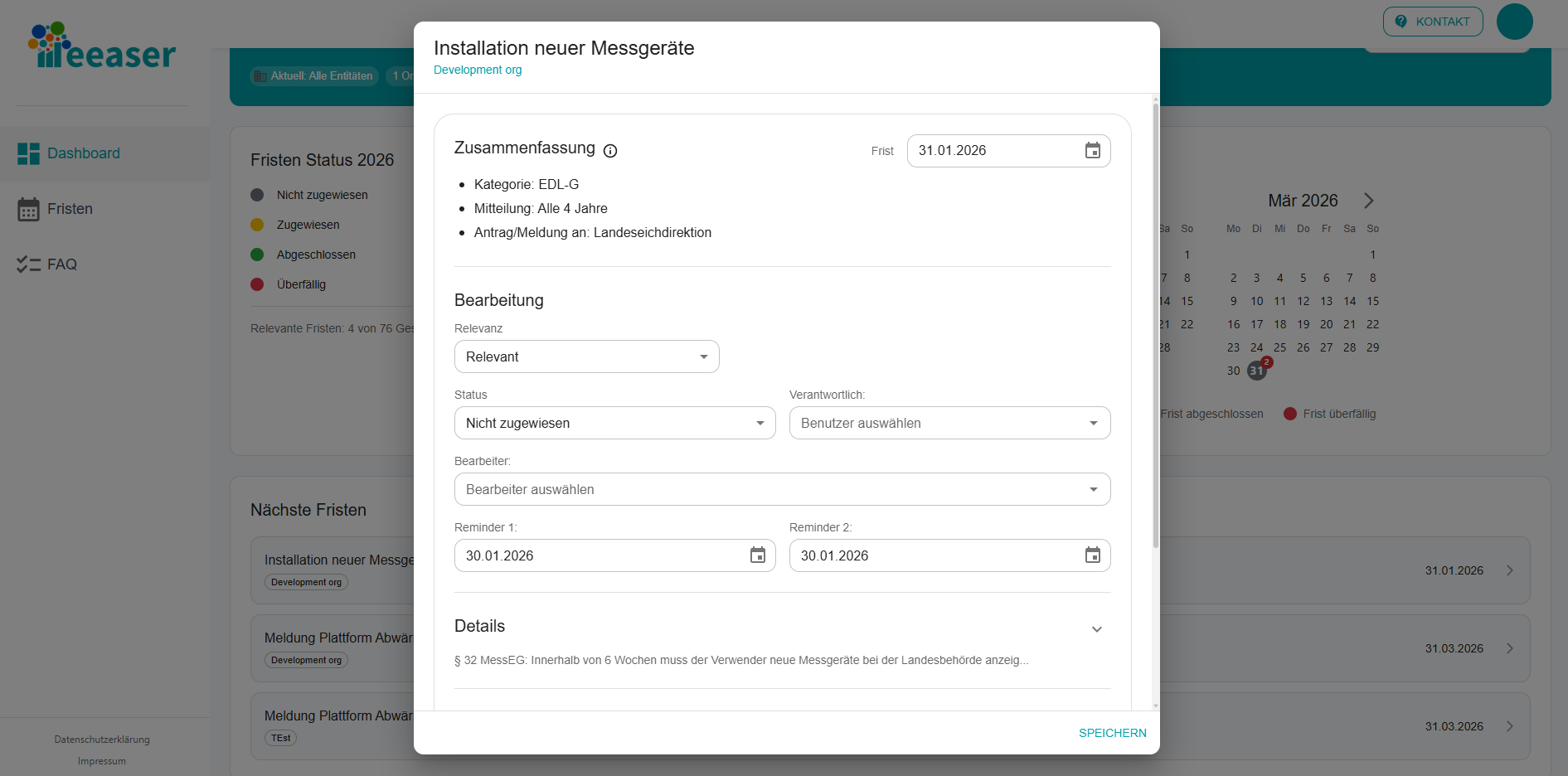Expand the Details section
The height and width of the screenshot is (776, 1568).
coord(1096,629)
